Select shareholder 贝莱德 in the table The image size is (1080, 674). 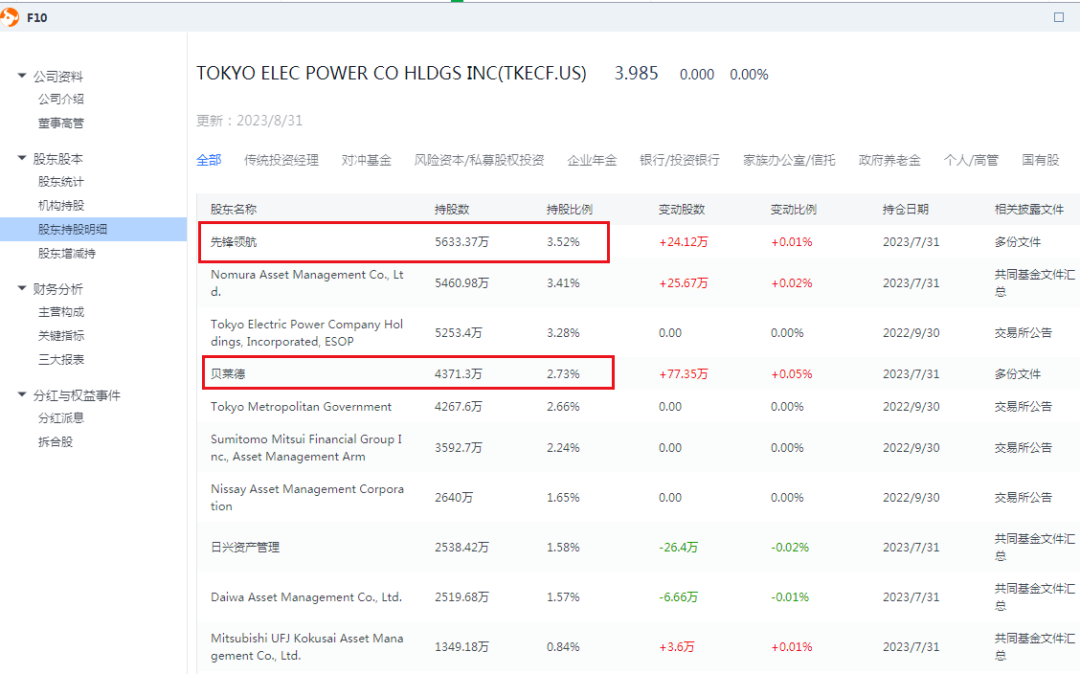click(228, 374)
